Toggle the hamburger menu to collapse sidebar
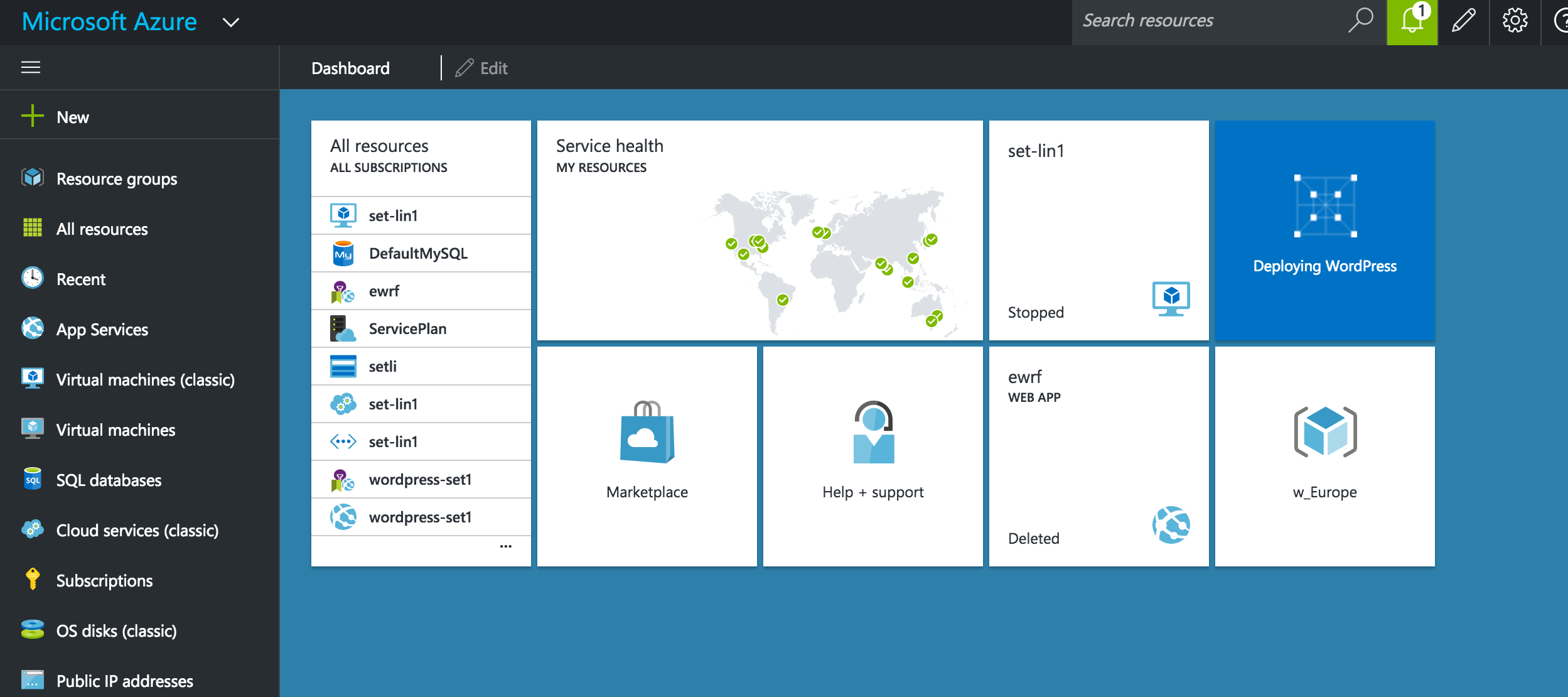Screen dimensions: 1568x697 31,67
